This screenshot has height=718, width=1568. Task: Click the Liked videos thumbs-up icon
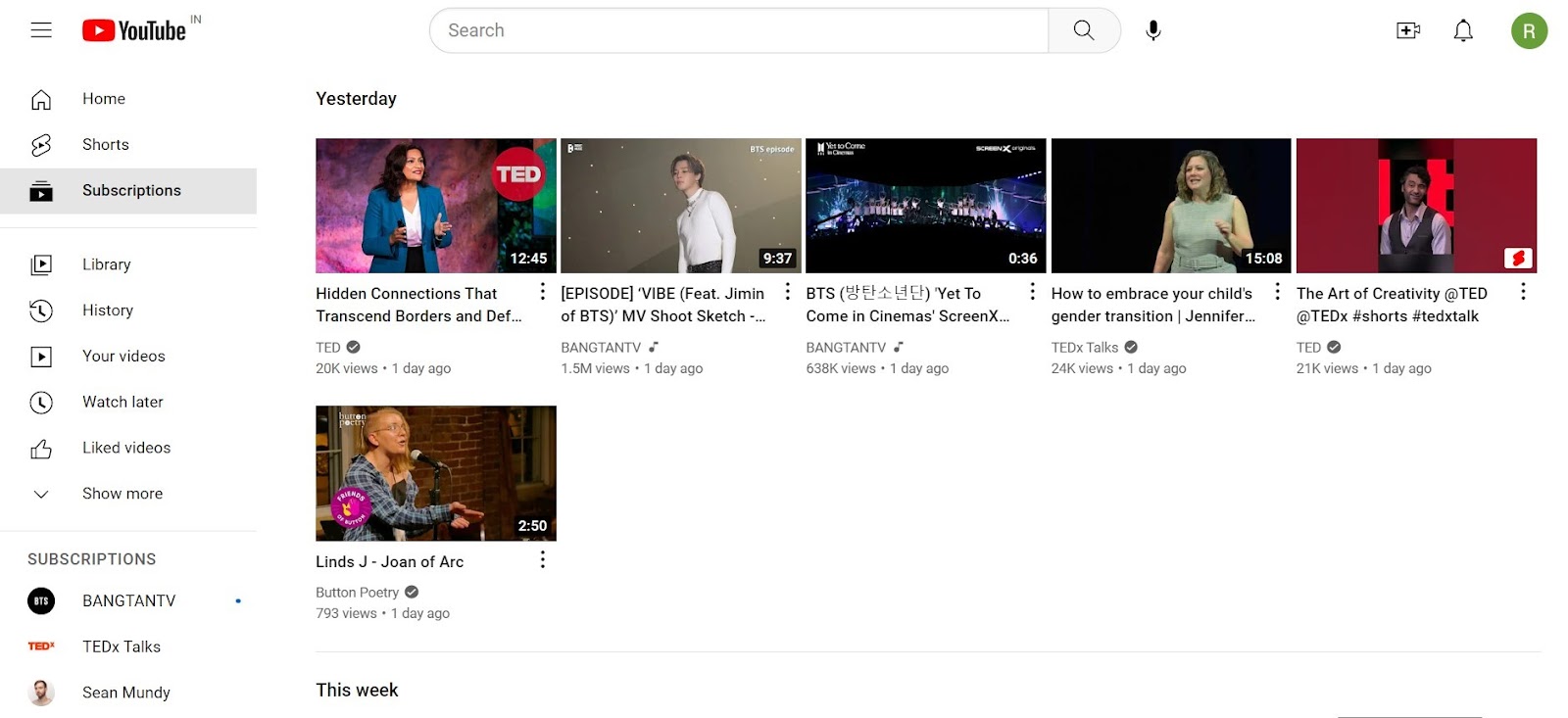41,449
